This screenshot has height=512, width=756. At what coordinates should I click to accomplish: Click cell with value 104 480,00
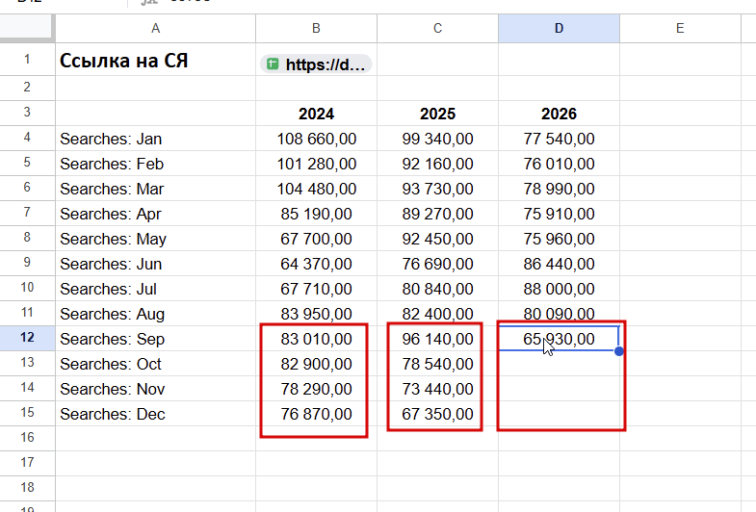click(x=316, y=189)
